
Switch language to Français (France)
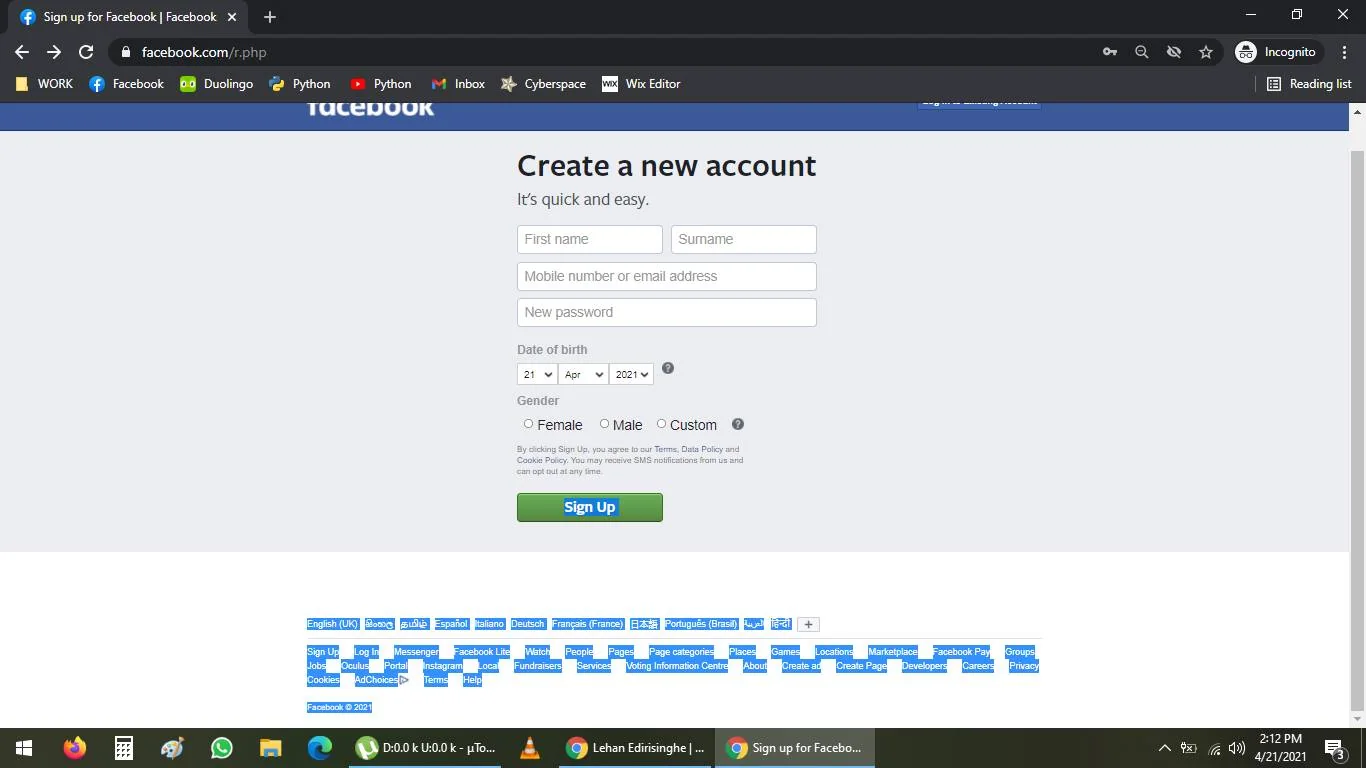point(588,624)
